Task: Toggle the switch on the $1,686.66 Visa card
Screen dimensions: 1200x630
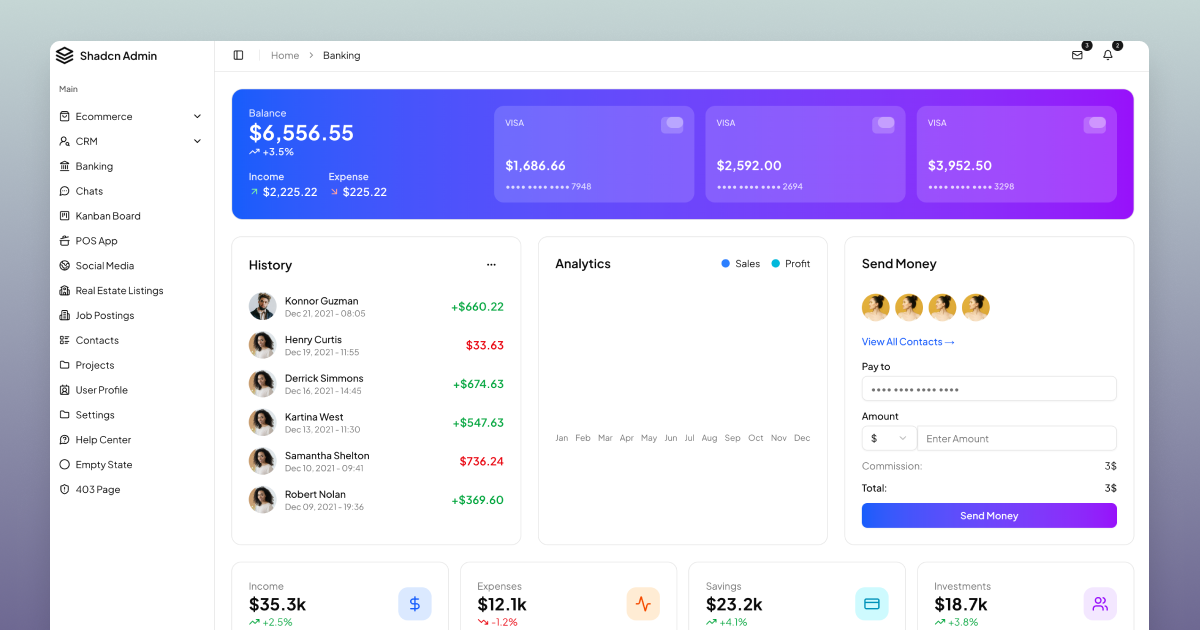Action: (x=672, y=124)
